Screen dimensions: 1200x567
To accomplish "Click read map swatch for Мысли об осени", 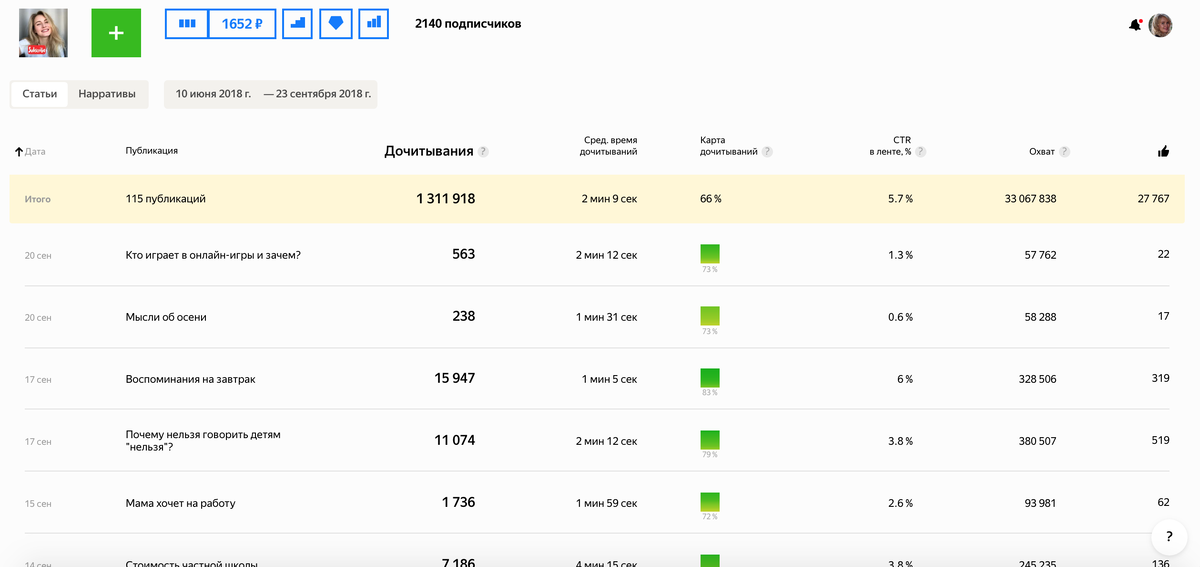I will (x=710, y=316).
